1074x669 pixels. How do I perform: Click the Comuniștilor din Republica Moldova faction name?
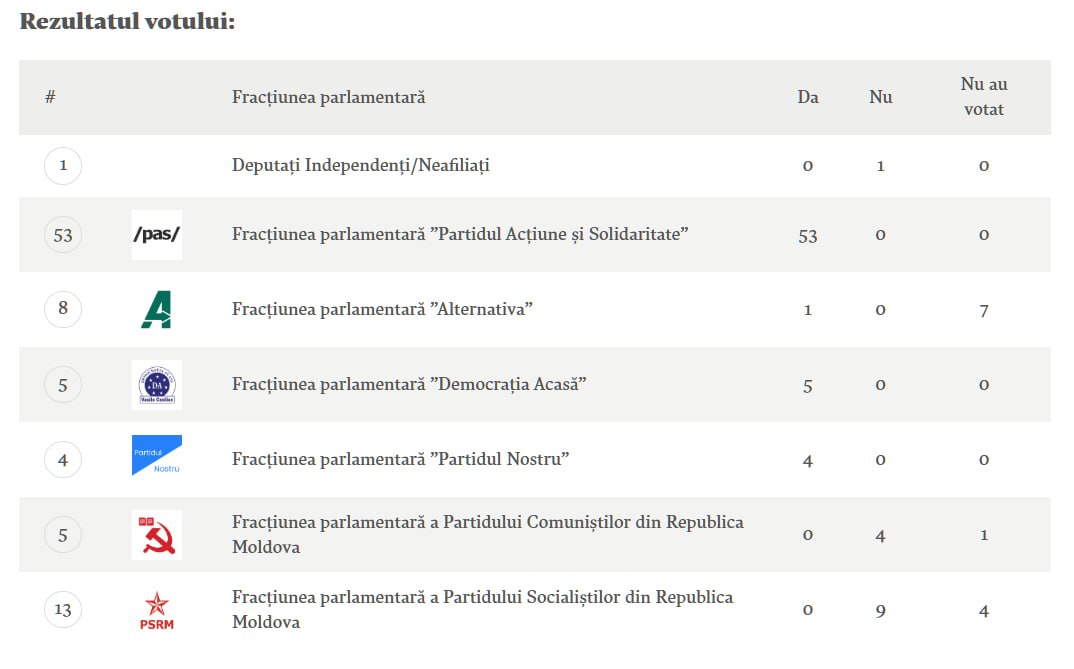[x=487, y=535]
